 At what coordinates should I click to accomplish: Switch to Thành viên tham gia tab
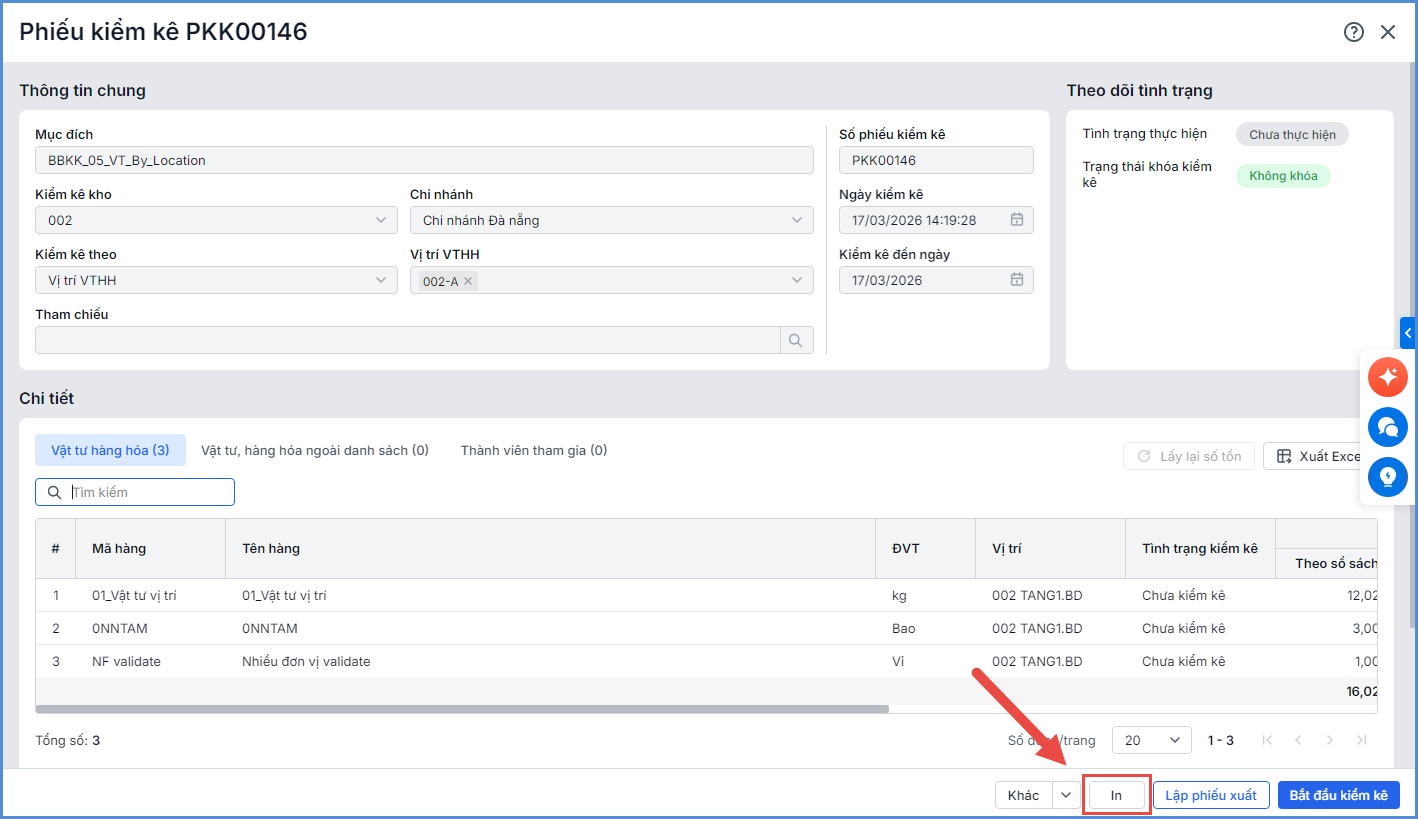pyautogui.click(x=533, y=450)
